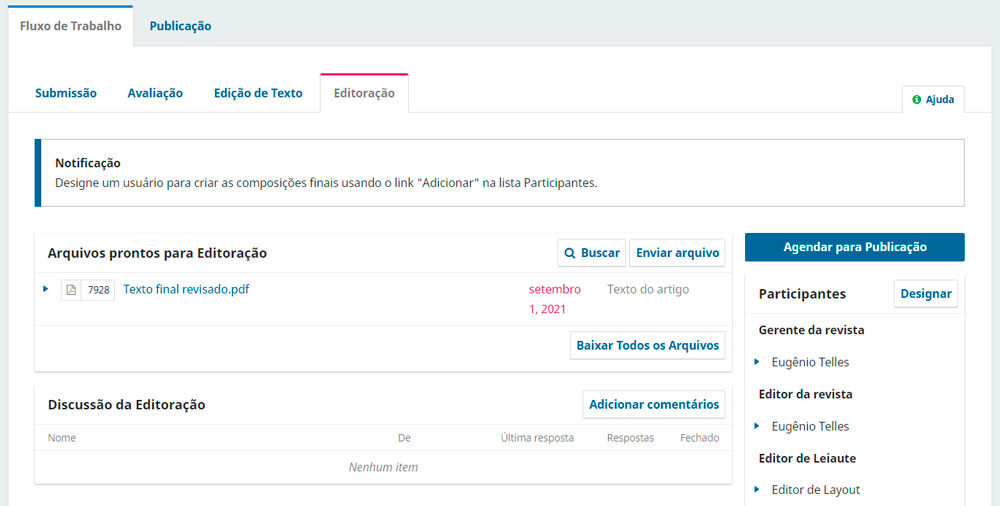
Task: Click the Editor da revista role heading
Action: (805, 394)
